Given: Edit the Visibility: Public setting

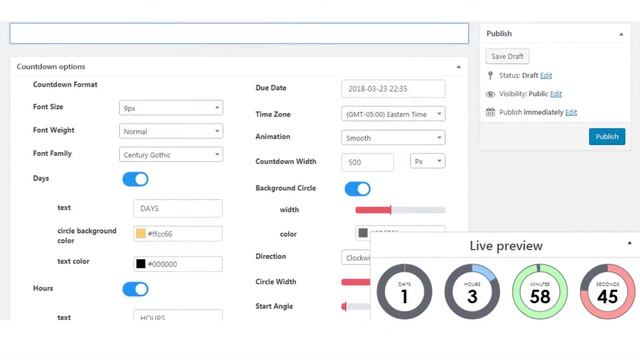Looking at the screenshot, I should (x=556, y=94).
